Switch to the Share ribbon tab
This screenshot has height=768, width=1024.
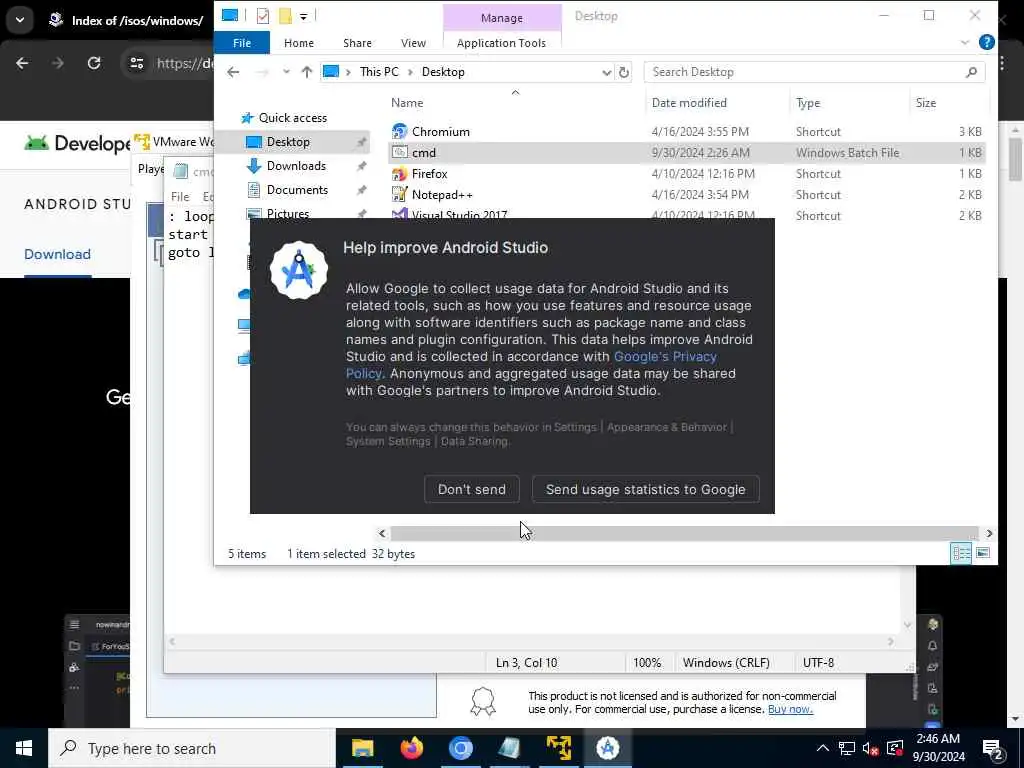pos(357,42)
